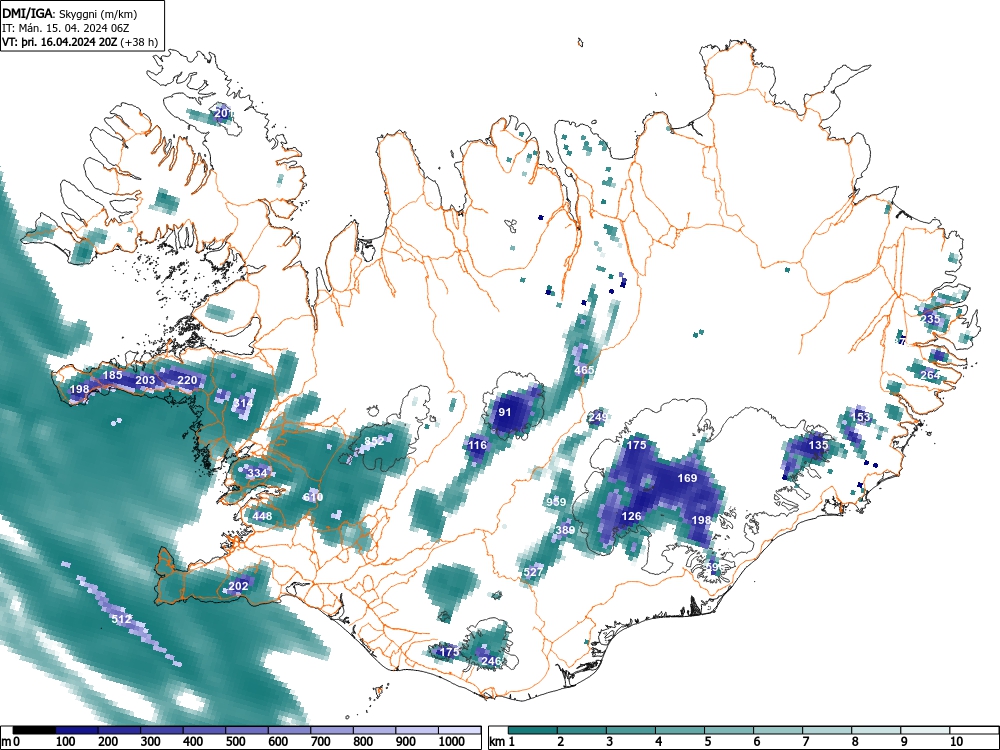Click the 334 visibility label

coord(258,473)
